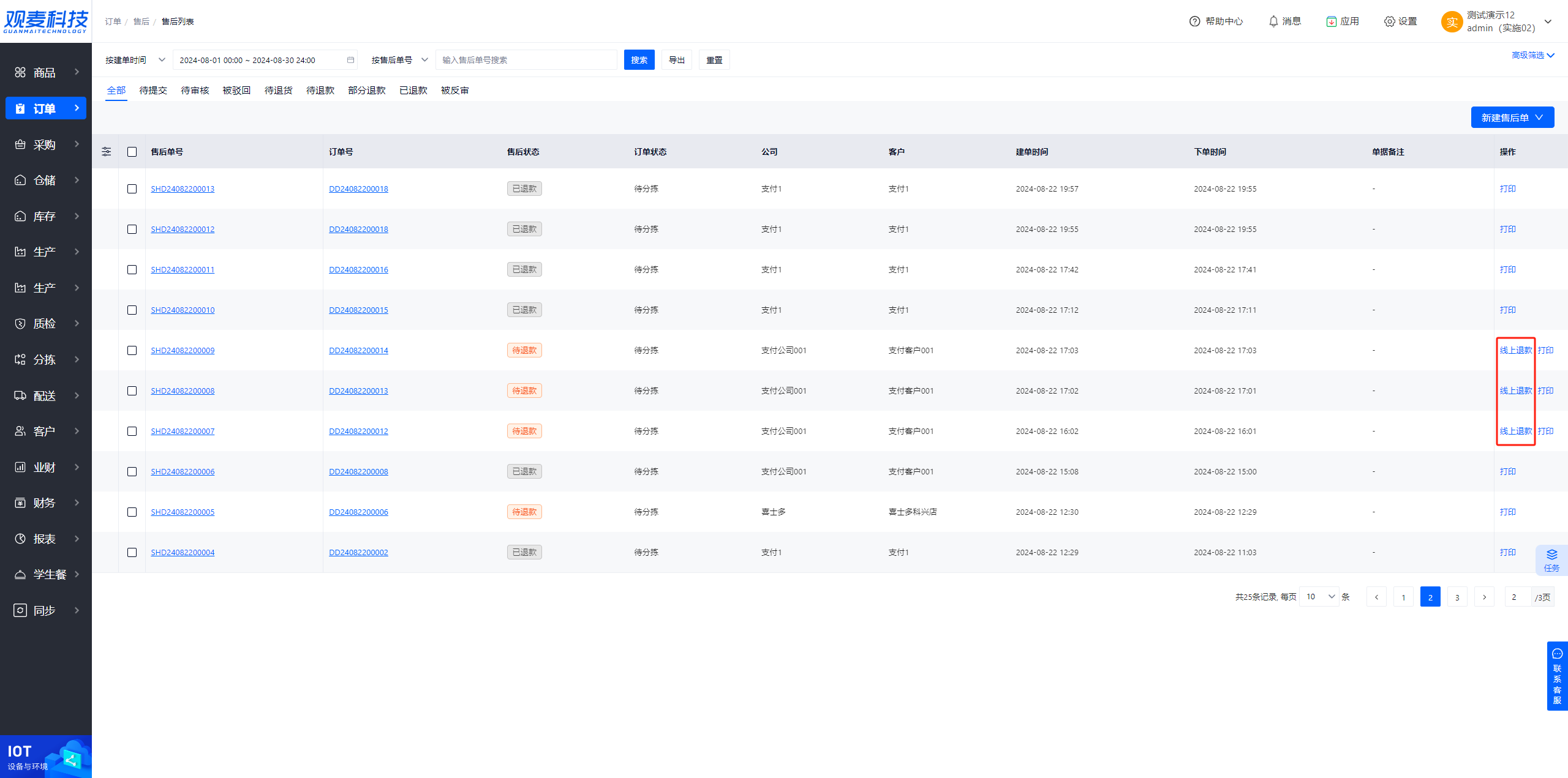Switch to the 被反审 tab
Image resolution: width=1568 pixels, height=778 pixels.
coord(454,91)
